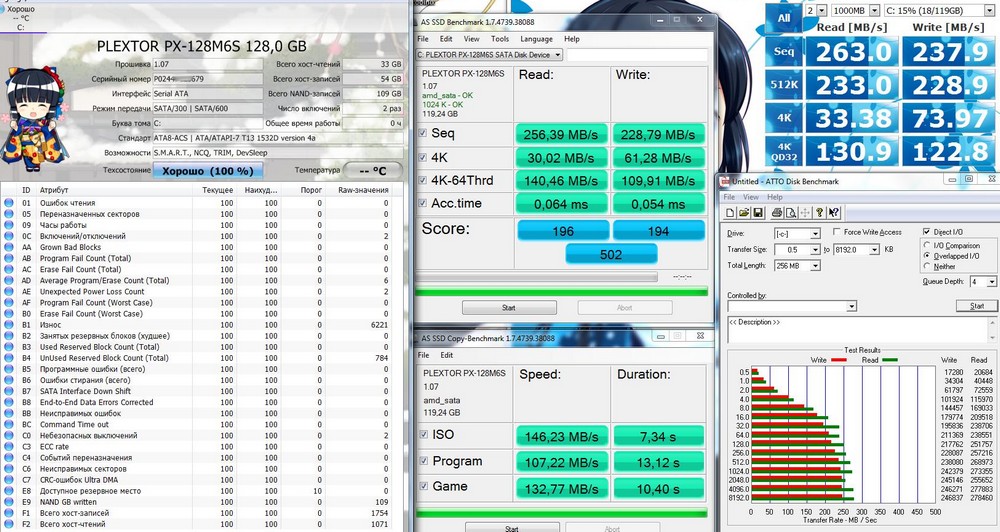Click the New document icon in ATTO toolbar
The width and height of the screenshot is (1000, 532).
pos(731,212)
